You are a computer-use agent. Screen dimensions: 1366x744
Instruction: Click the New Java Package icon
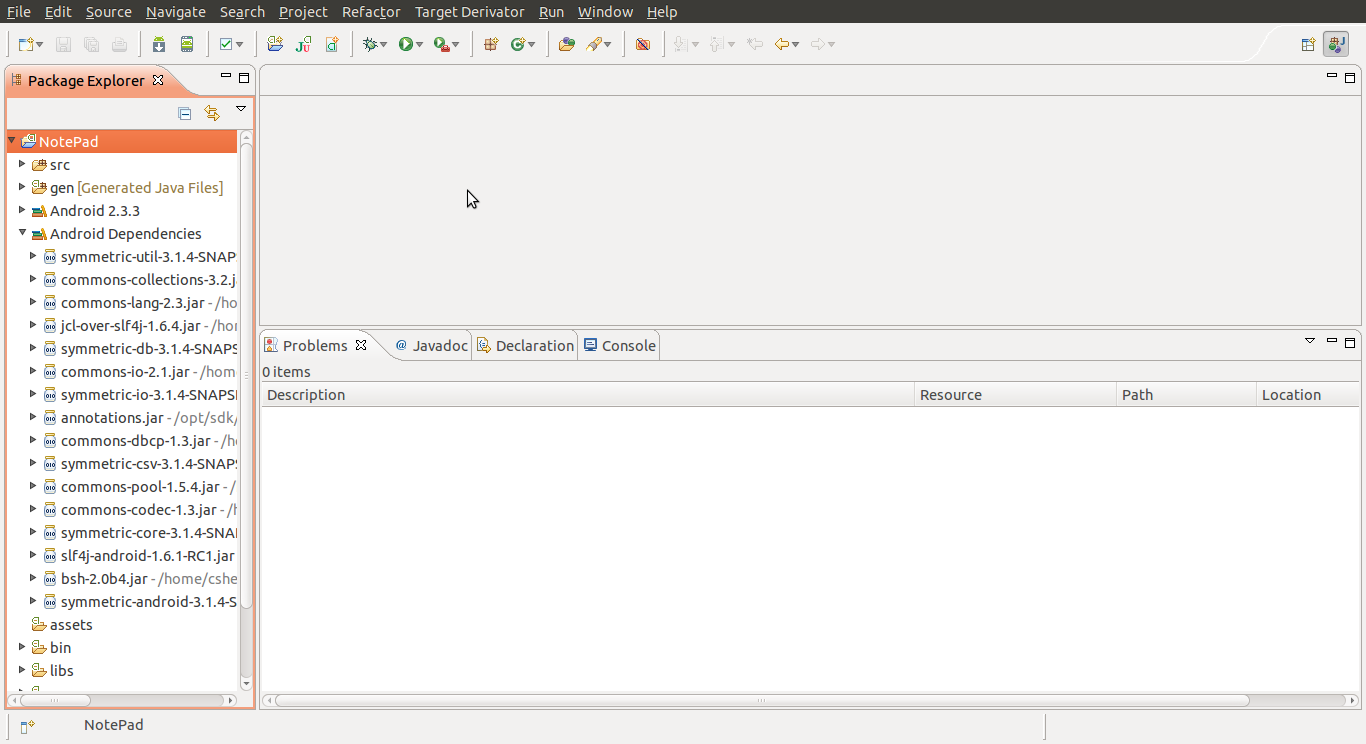click(491, 44)
